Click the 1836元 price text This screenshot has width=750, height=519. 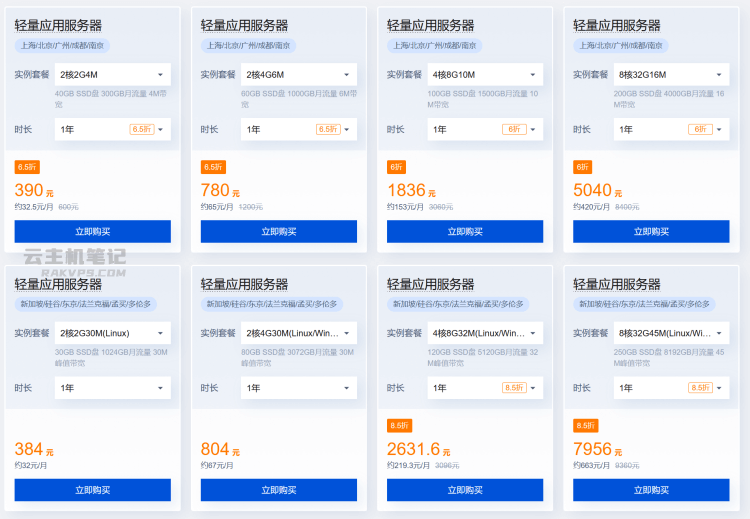411,190
